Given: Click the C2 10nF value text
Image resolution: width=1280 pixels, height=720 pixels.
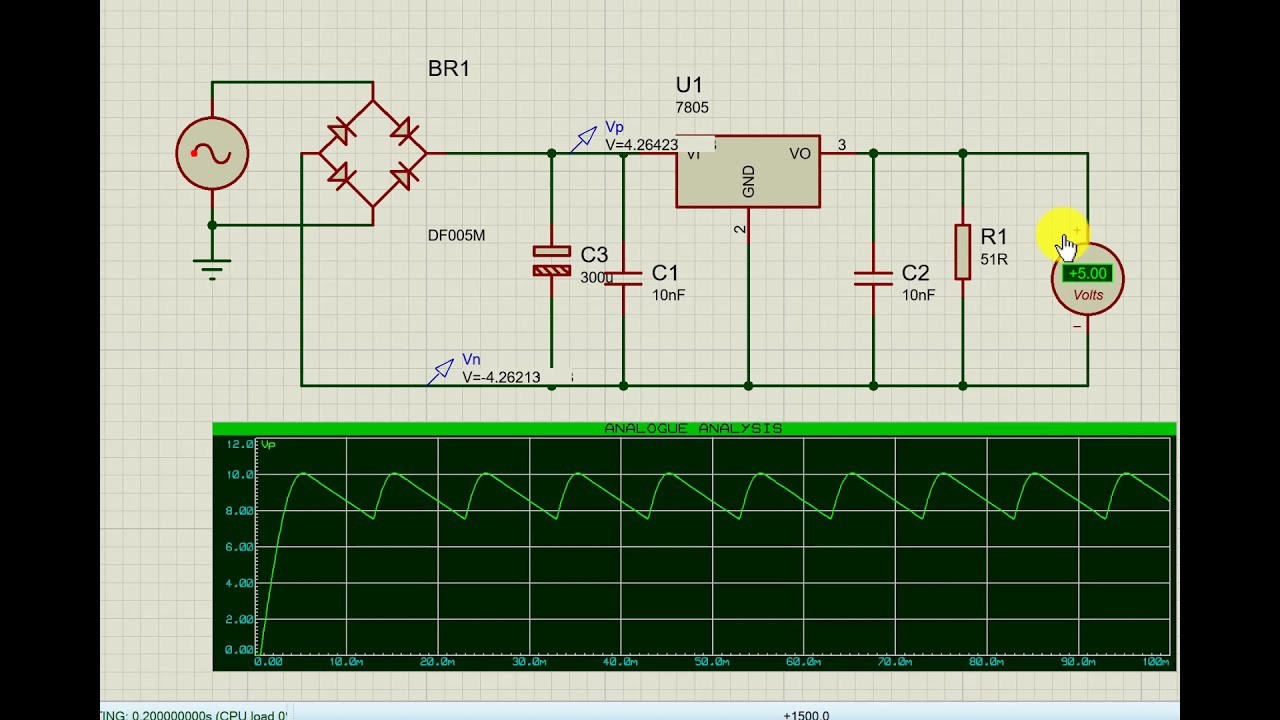Looking at the screenshot, I should point(918,295).
